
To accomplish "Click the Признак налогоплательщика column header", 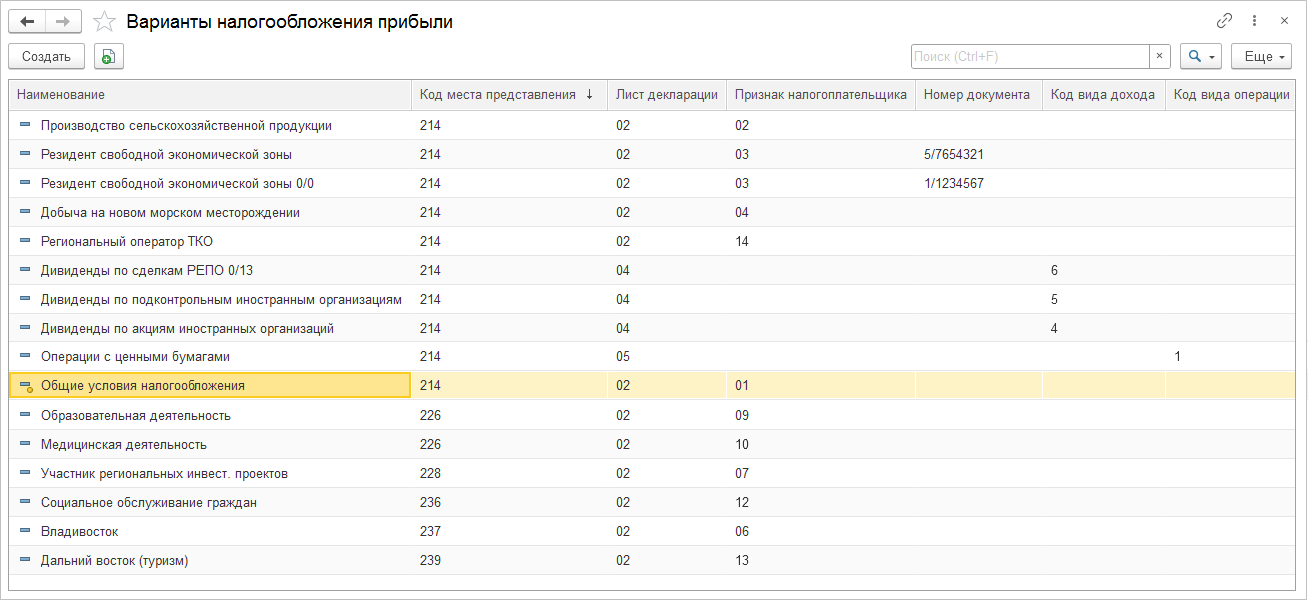I will click(820, 95).
